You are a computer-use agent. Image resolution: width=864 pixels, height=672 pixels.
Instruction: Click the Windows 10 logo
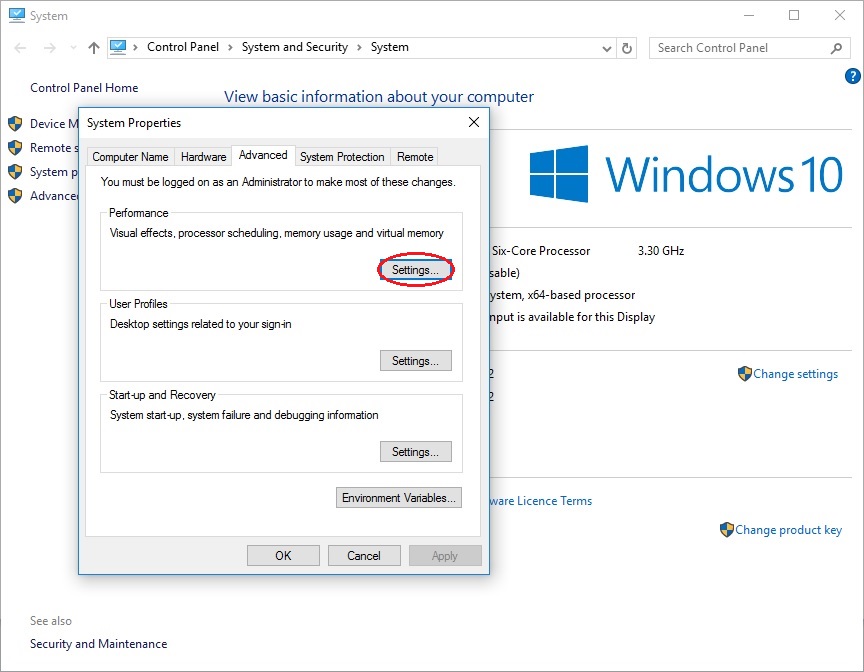coord(686,174)
